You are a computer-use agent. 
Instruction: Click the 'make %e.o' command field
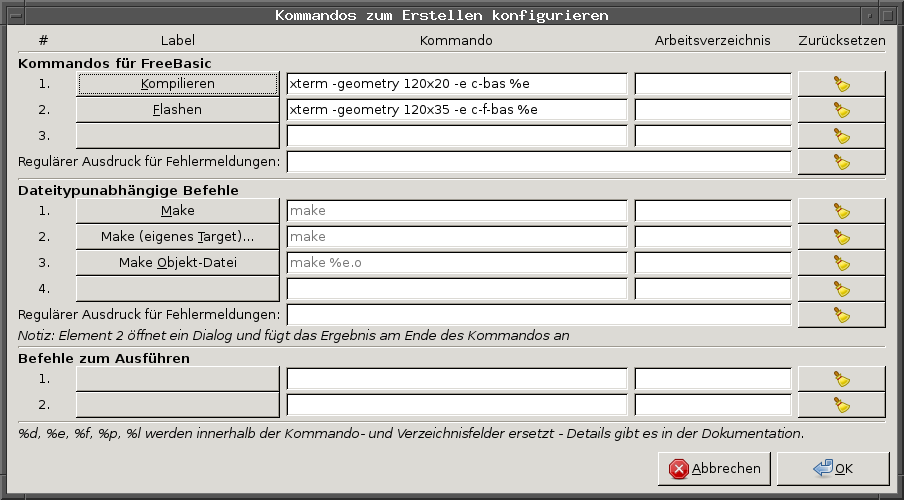pyautogui.click(x=457, y=263)
